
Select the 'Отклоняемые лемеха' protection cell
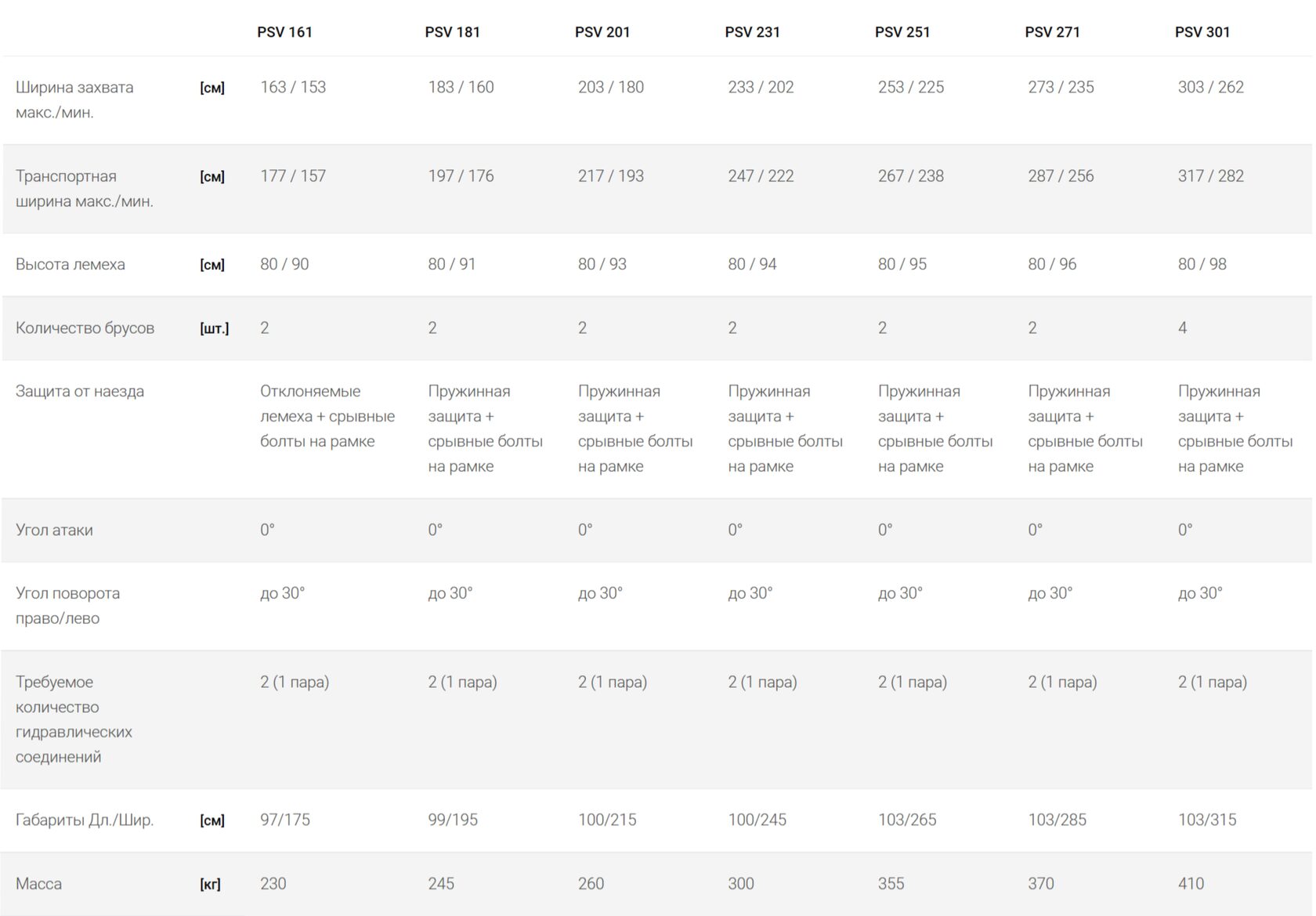(327, 416)
